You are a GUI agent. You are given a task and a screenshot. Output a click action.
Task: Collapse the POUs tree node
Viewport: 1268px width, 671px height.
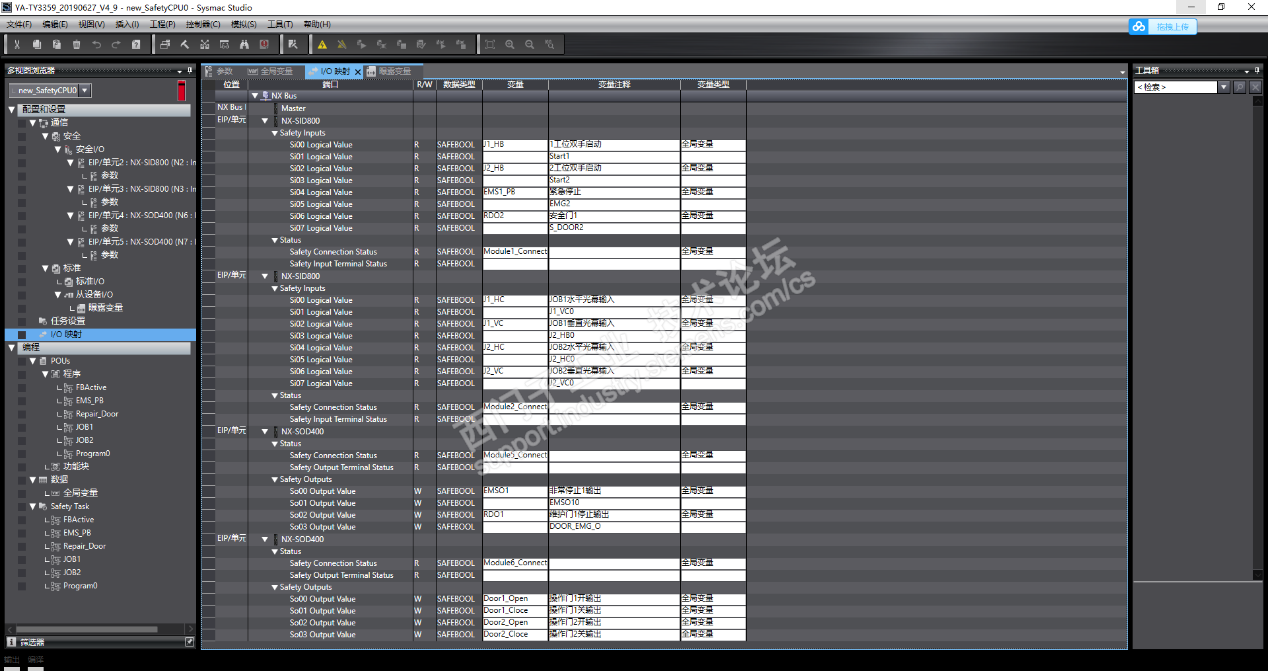pyautogui.click(x=32, y=361)
